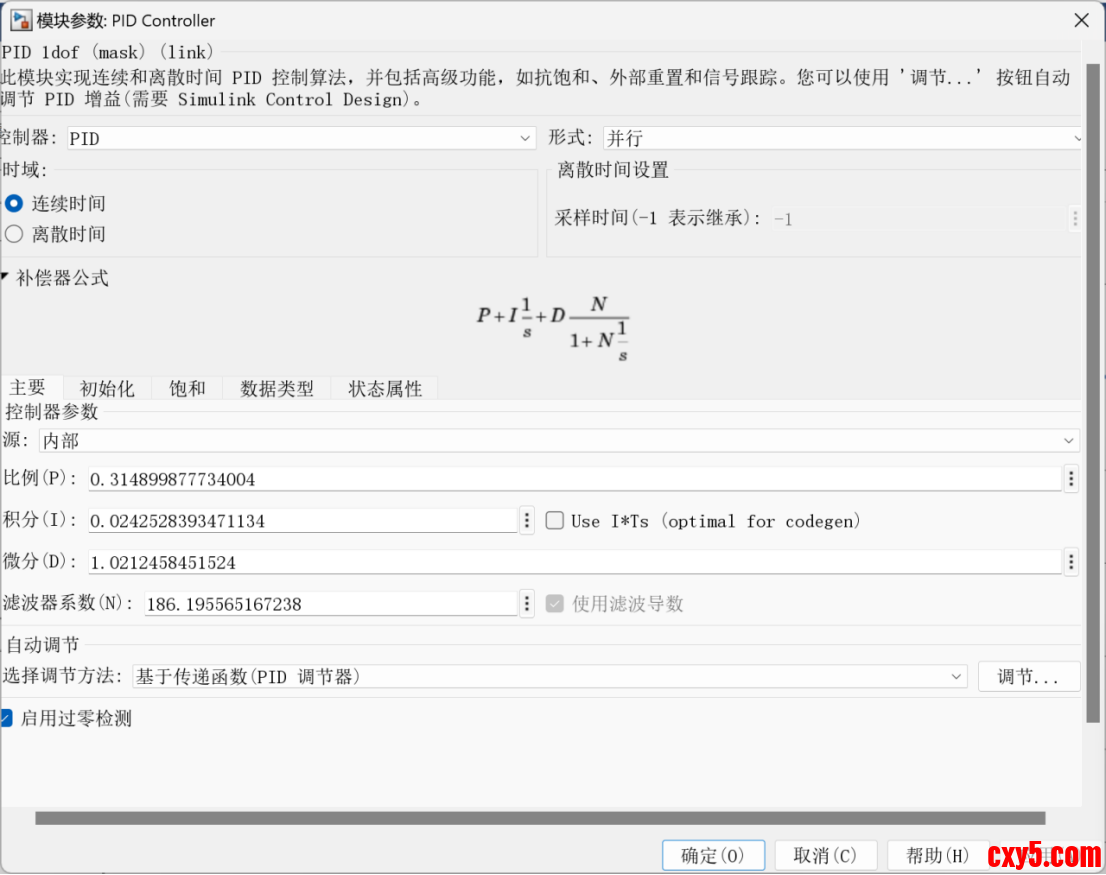Click the 比例(P) value field
The width and height of the screenshot is (1106, 875).
coord(575,479)
